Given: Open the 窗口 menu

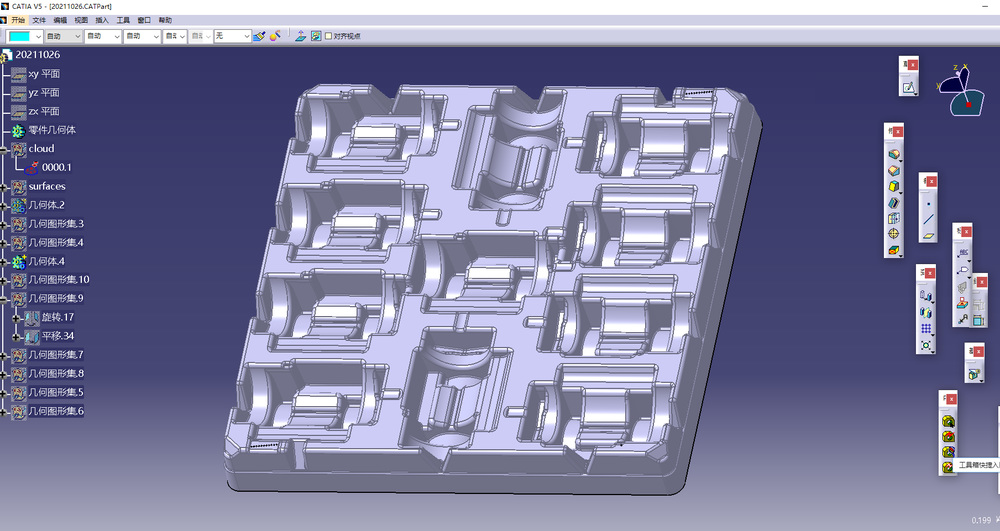Looking at the screenshot, I should [x=144, y=20].
